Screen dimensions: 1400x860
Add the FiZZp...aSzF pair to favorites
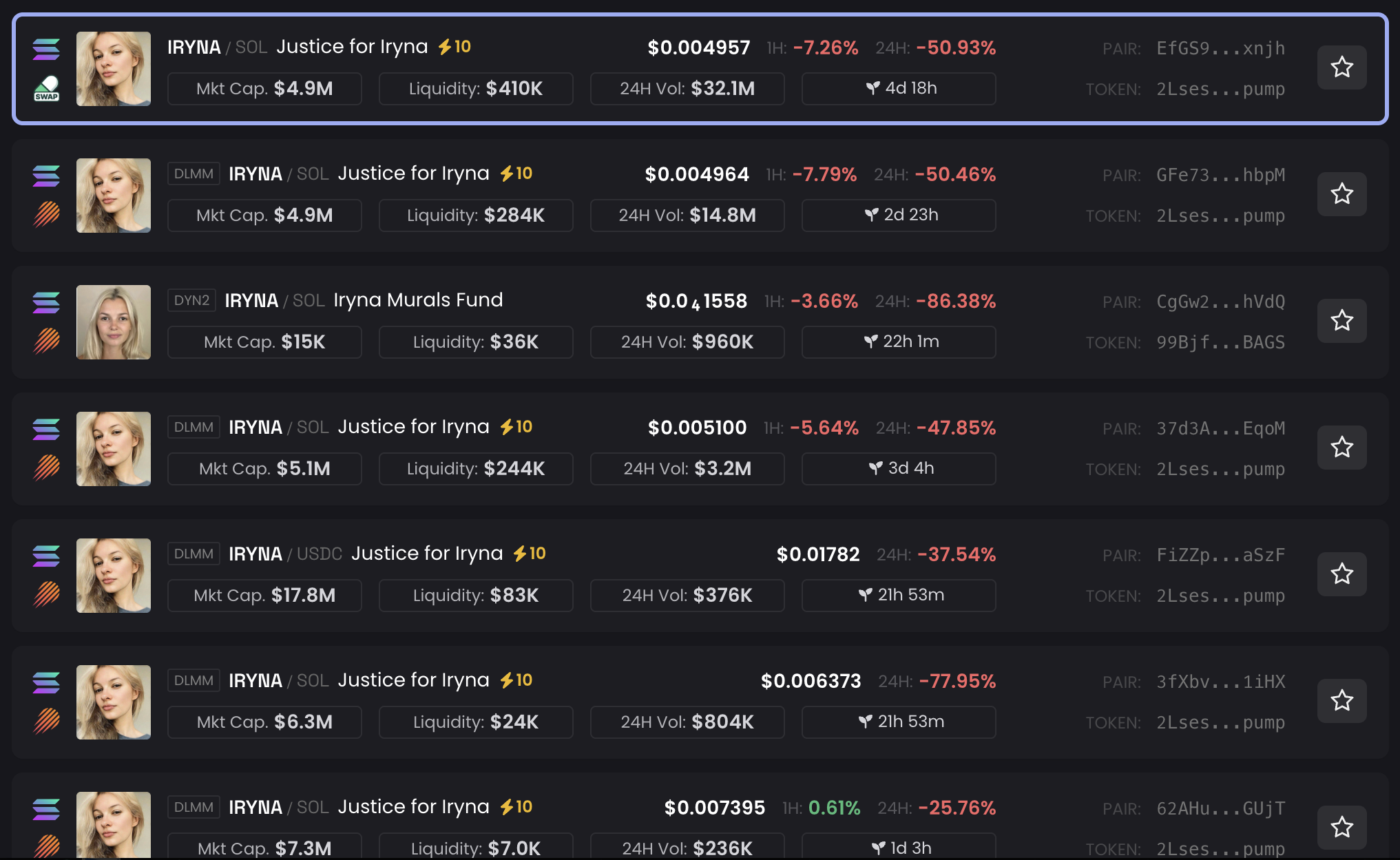(x=1341, y=574)
